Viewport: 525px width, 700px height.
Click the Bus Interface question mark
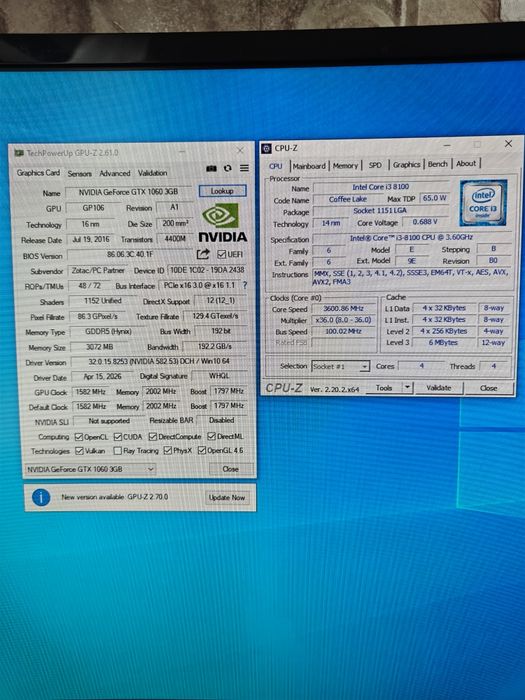[245, 285]
